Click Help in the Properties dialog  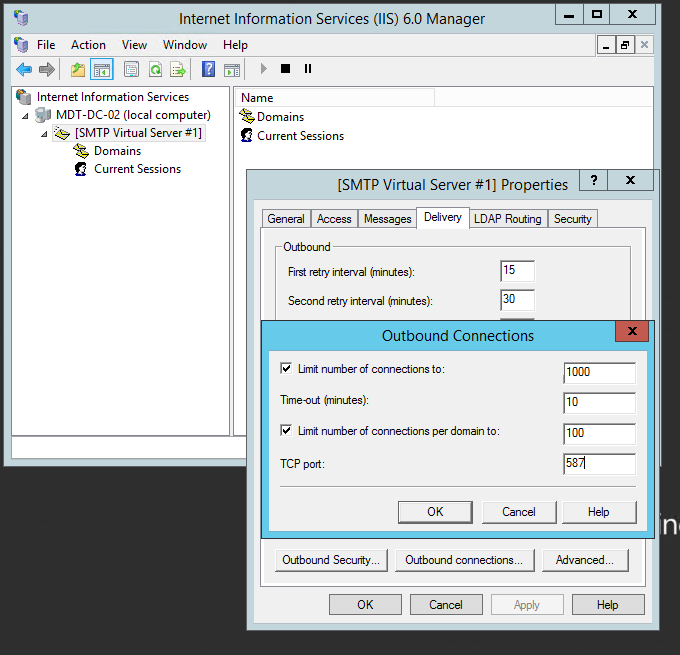point(608,605)
